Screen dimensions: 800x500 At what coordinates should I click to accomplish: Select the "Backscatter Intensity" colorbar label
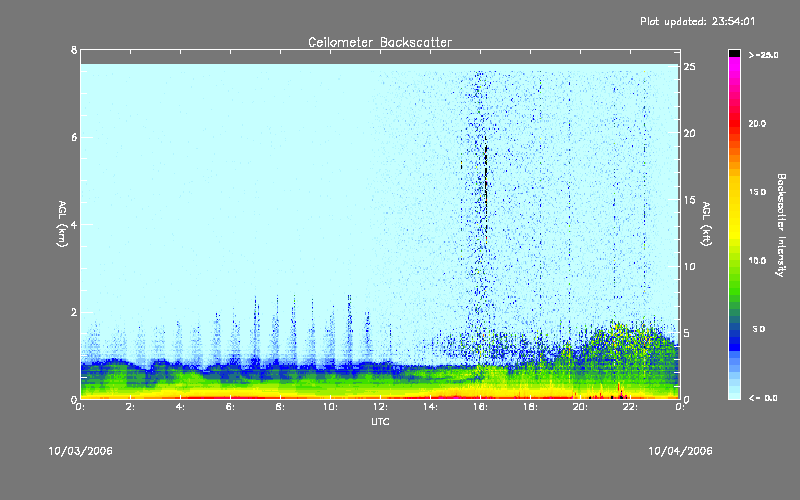[x=781, y=225]
